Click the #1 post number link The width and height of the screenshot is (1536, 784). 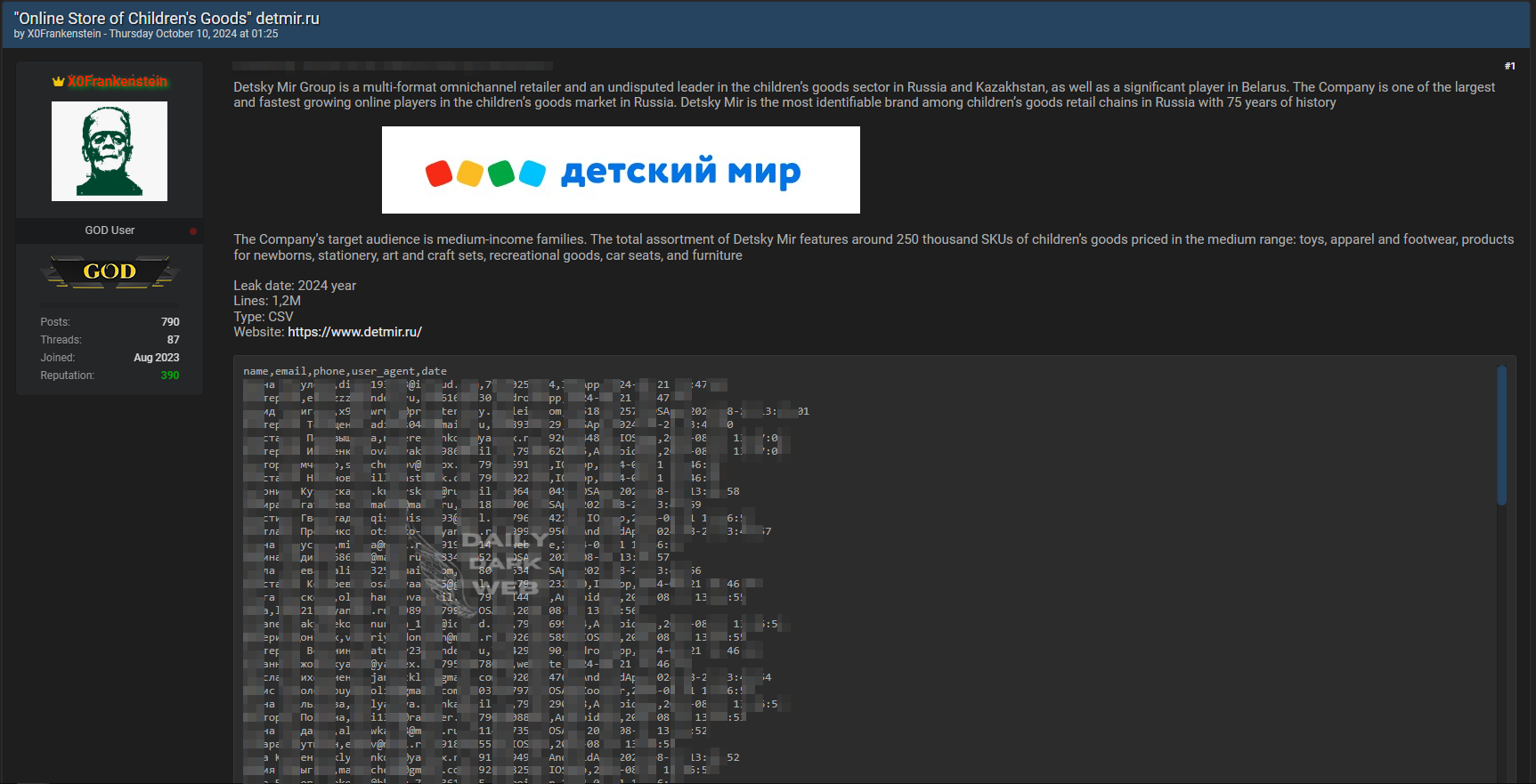(1509, 66)
